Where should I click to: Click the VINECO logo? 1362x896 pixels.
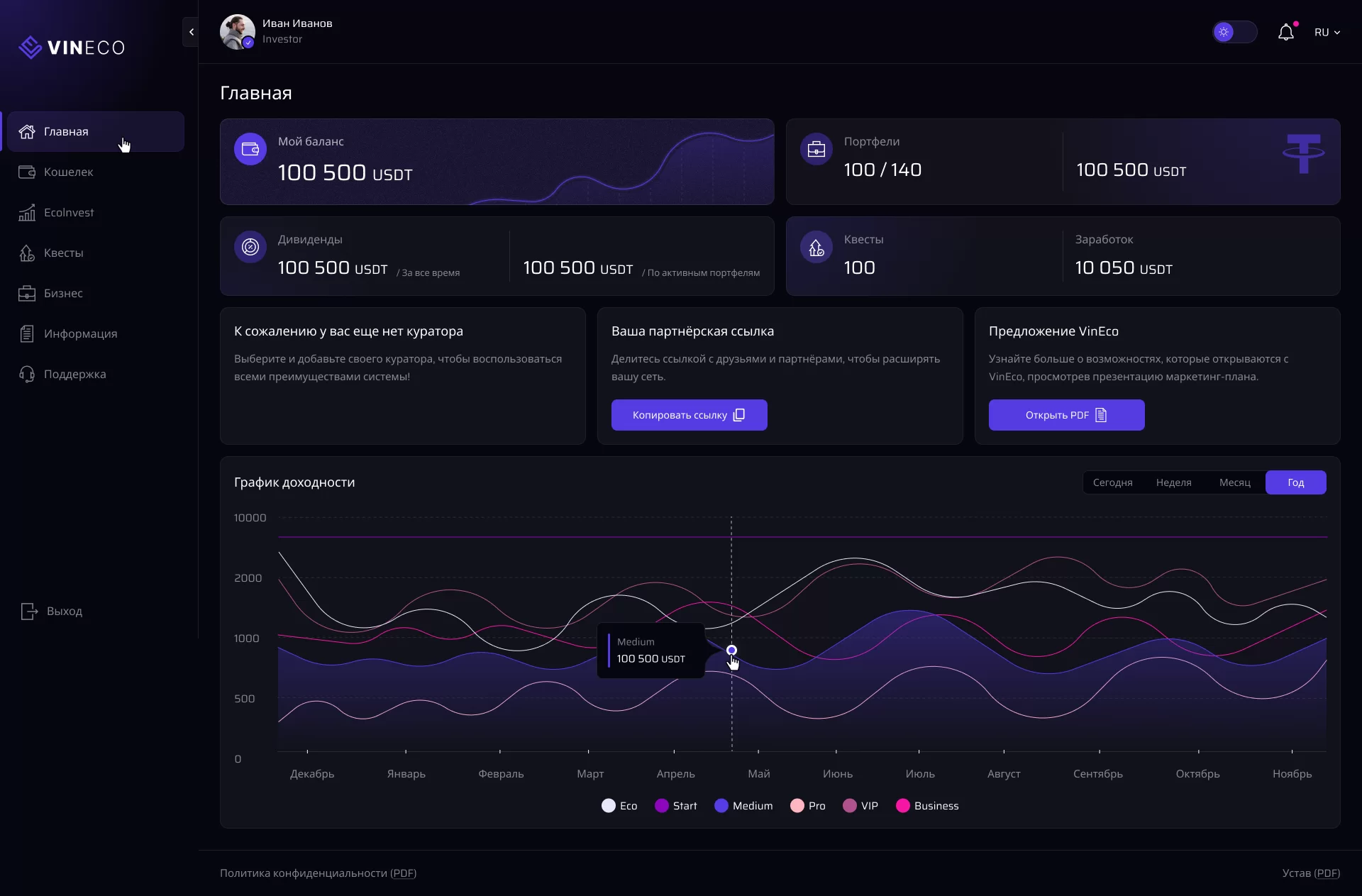point(72,48)
